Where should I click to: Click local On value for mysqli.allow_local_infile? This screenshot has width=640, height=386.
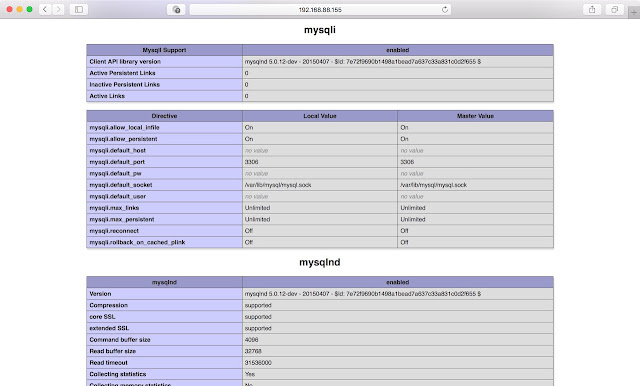[249, 127]
